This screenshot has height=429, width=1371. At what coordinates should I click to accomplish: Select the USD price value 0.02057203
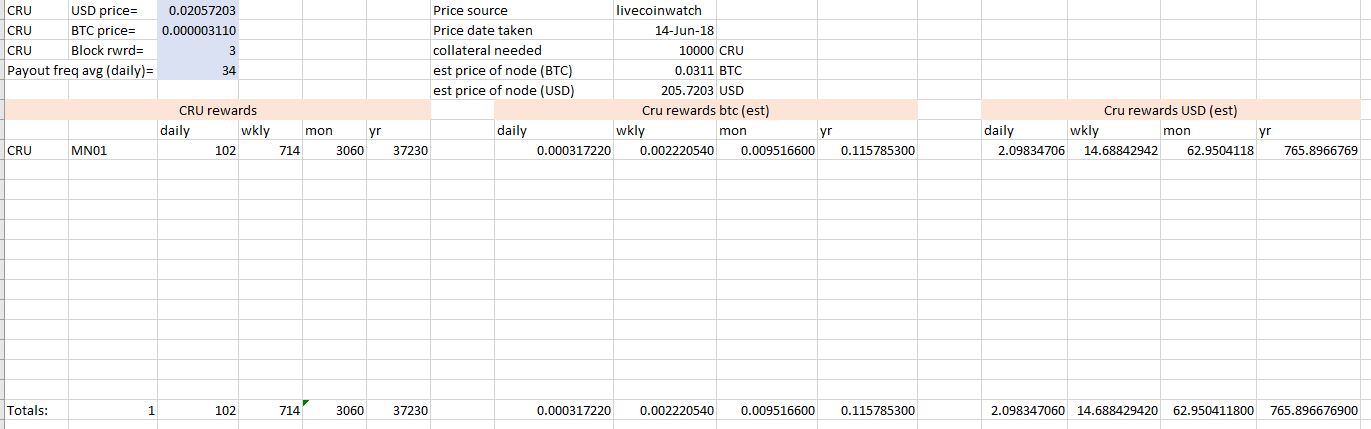[x=198, y=10]
